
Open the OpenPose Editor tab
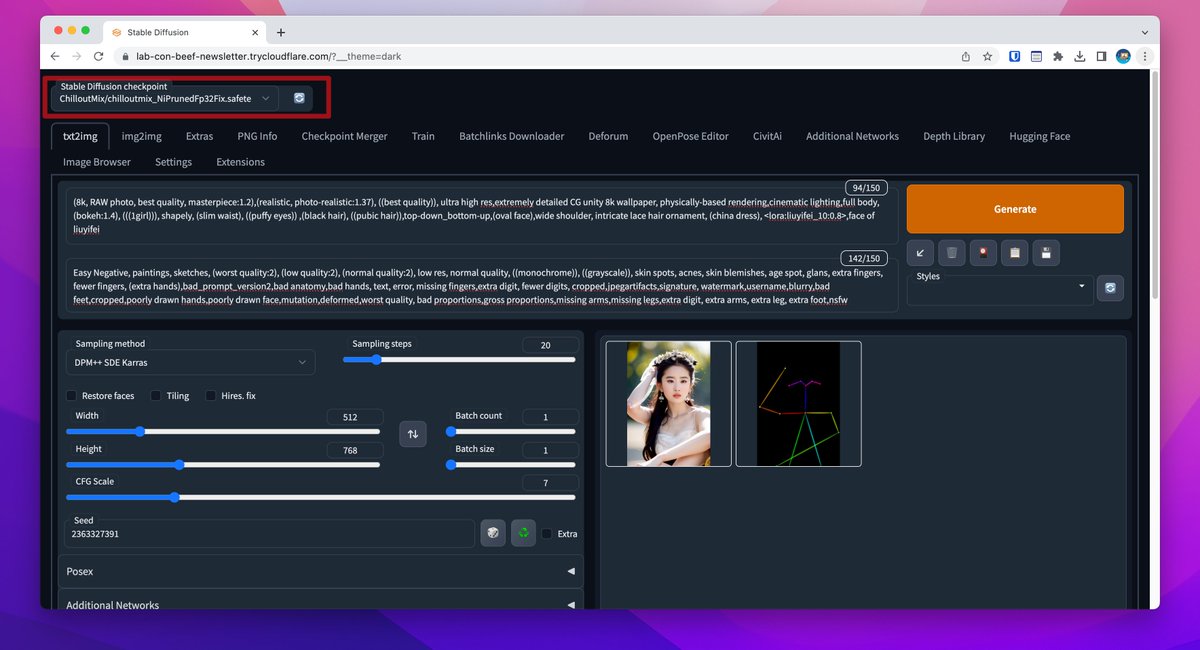(690, 136)
